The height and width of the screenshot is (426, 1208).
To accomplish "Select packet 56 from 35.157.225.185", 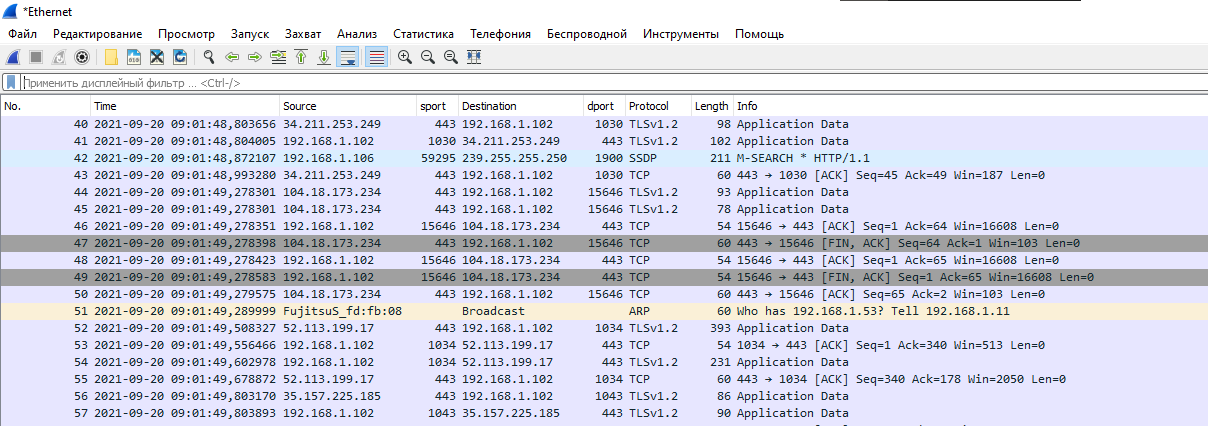I will (604, 396).
